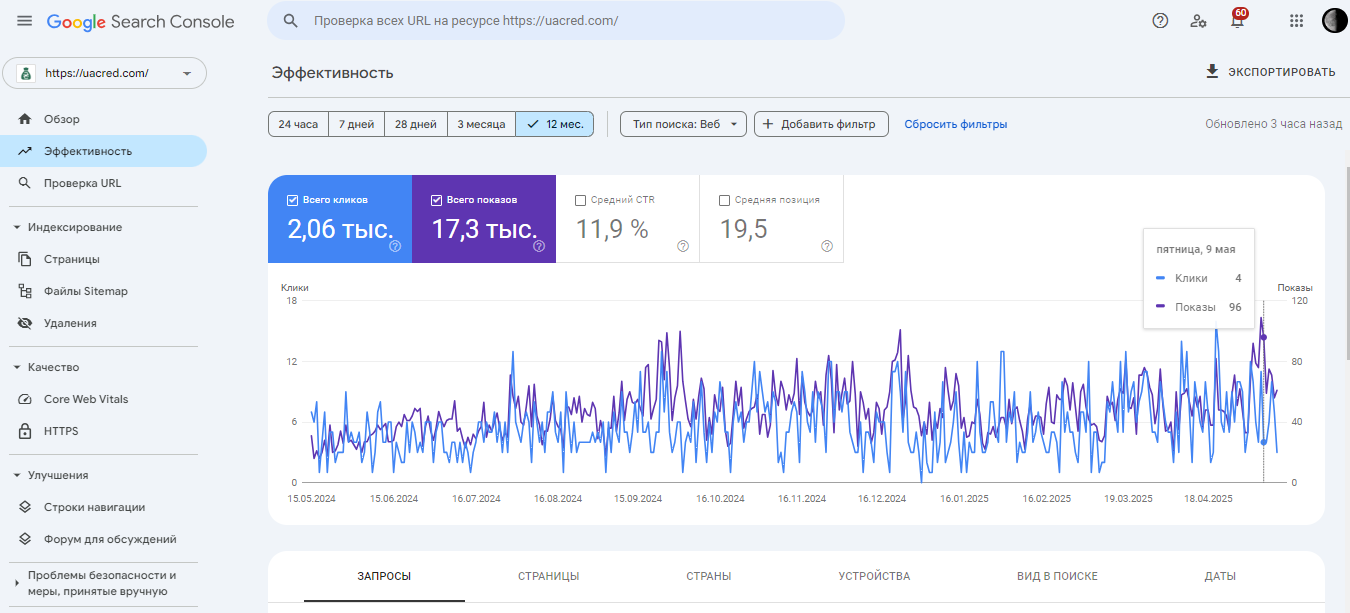The height and width of the screenshot is (613, 1350).
Task: Click the Add filter button
Action: pos(820,124)
